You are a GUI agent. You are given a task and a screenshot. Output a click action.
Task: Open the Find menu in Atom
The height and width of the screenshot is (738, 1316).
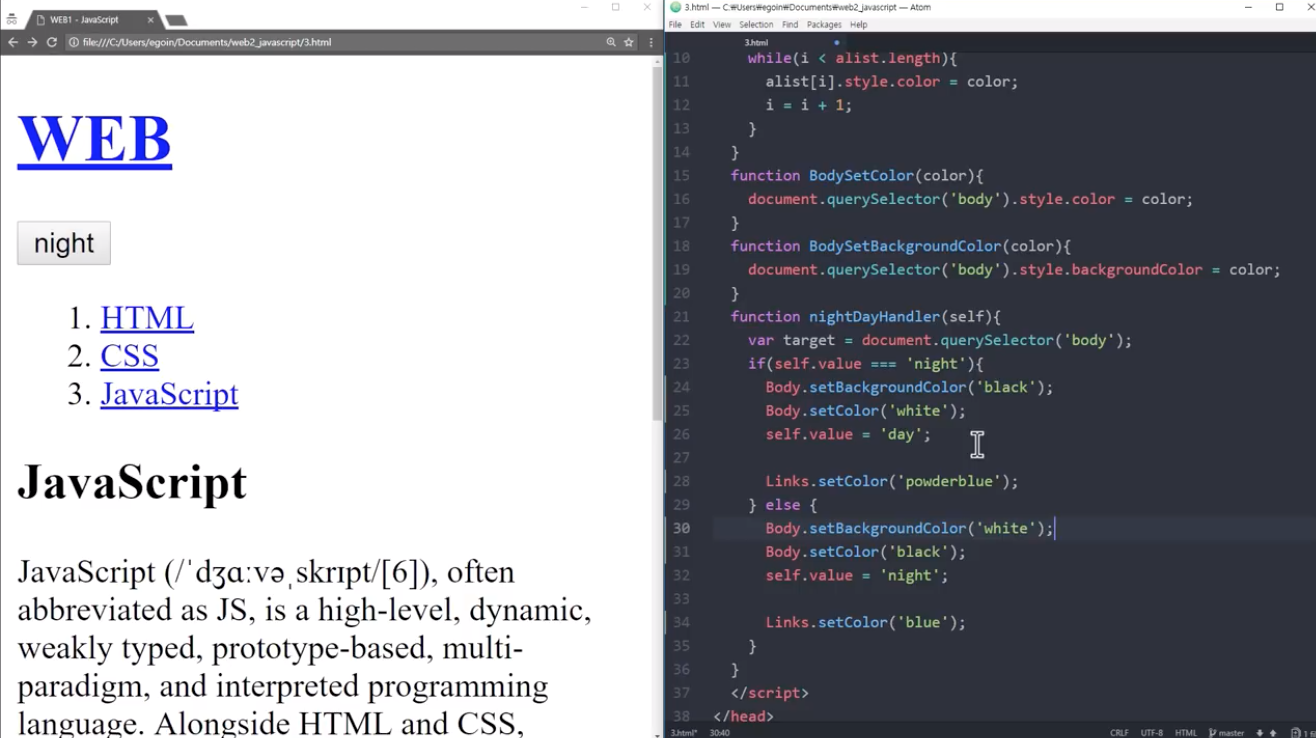tap(790, 24)
